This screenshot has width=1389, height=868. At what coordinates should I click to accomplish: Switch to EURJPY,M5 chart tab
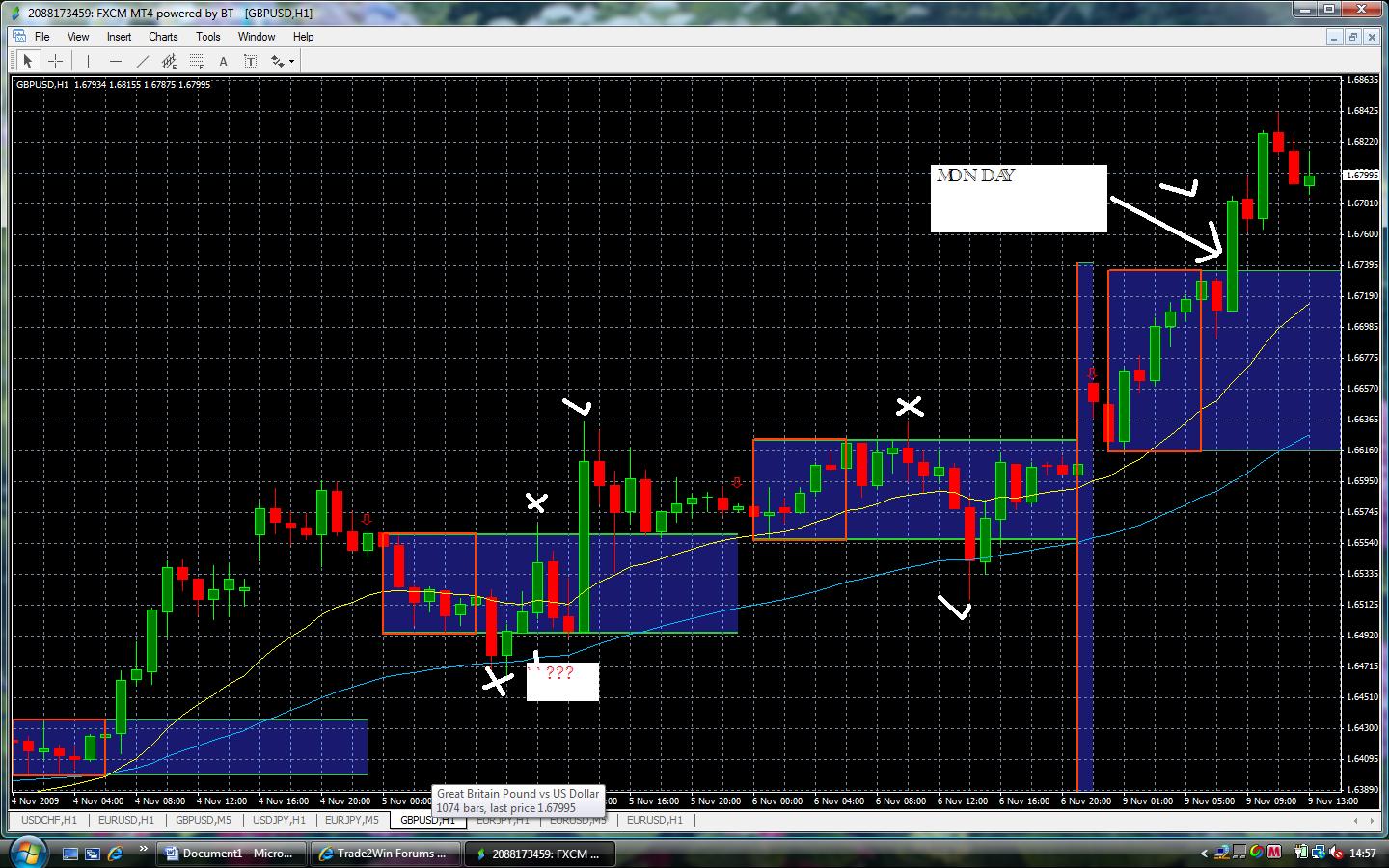click(x=352, y=820)
